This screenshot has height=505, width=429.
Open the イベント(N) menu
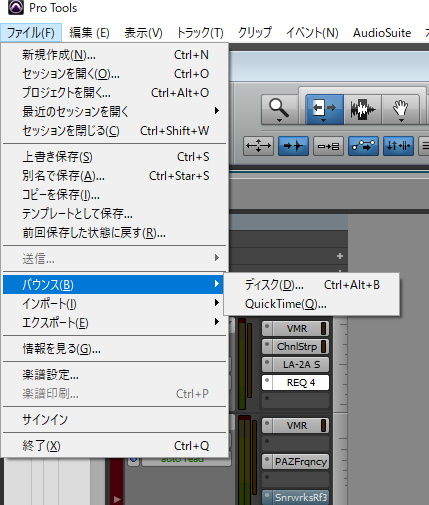312,33
